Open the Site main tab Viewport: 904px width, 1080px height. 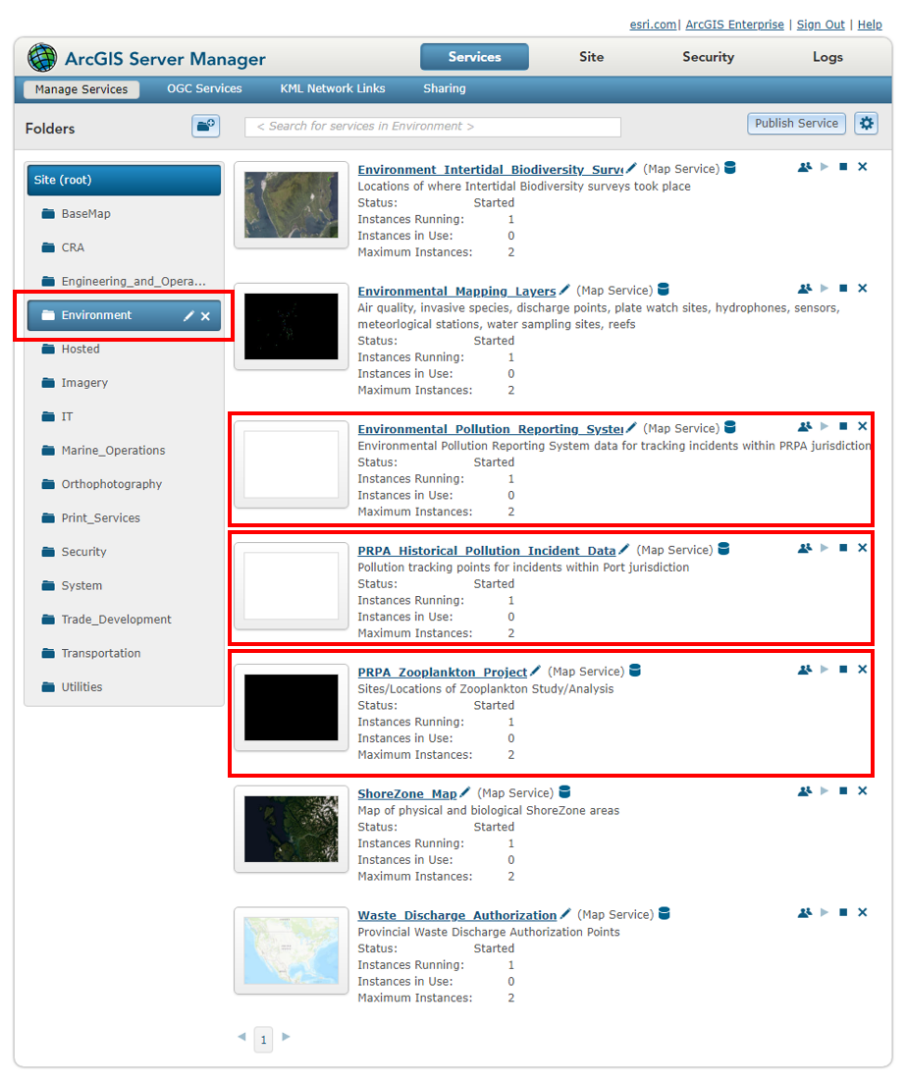(591, 57)
